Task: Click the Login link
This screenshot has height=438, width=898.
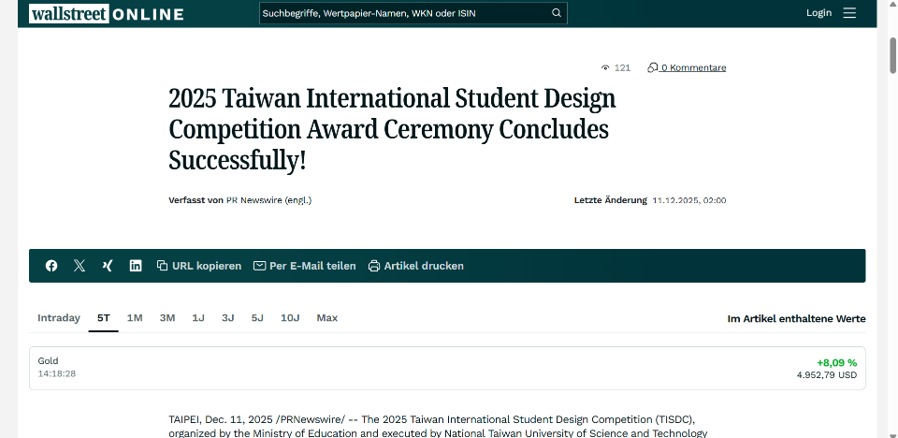Action: pyautogui.click(x=818, y=13)
